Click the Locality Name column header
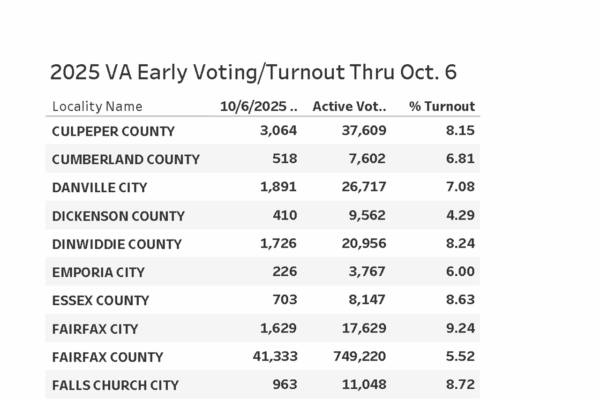This screenshot has width=600, height=400. (x=97, y=106)
